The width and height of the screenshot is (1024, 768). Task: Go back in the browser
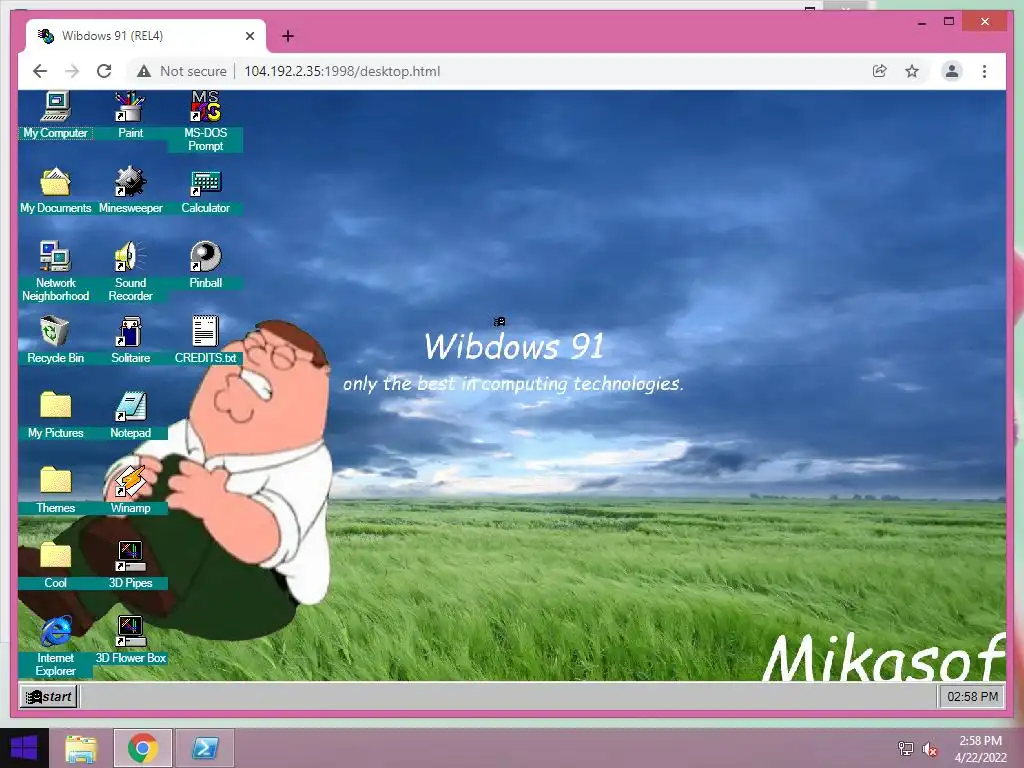(x=40, y=71)
